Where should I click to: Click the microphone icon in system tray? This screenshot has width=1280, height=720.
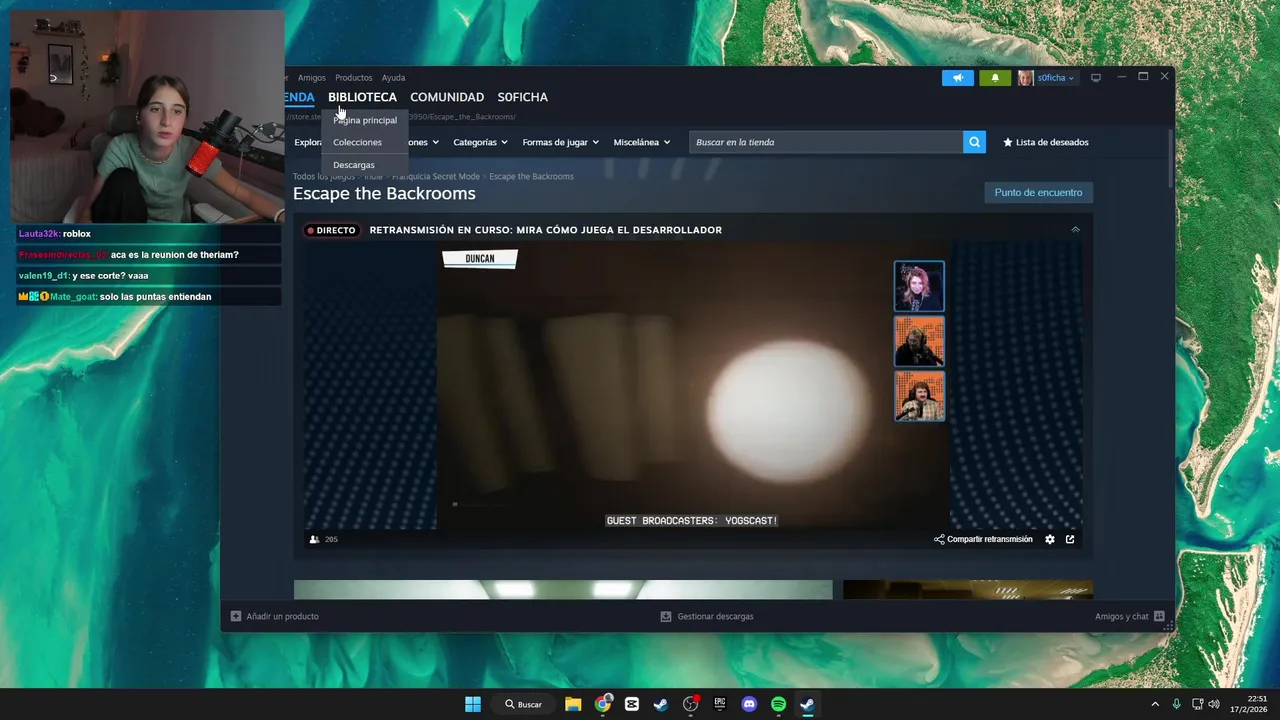click(1176, 704)
